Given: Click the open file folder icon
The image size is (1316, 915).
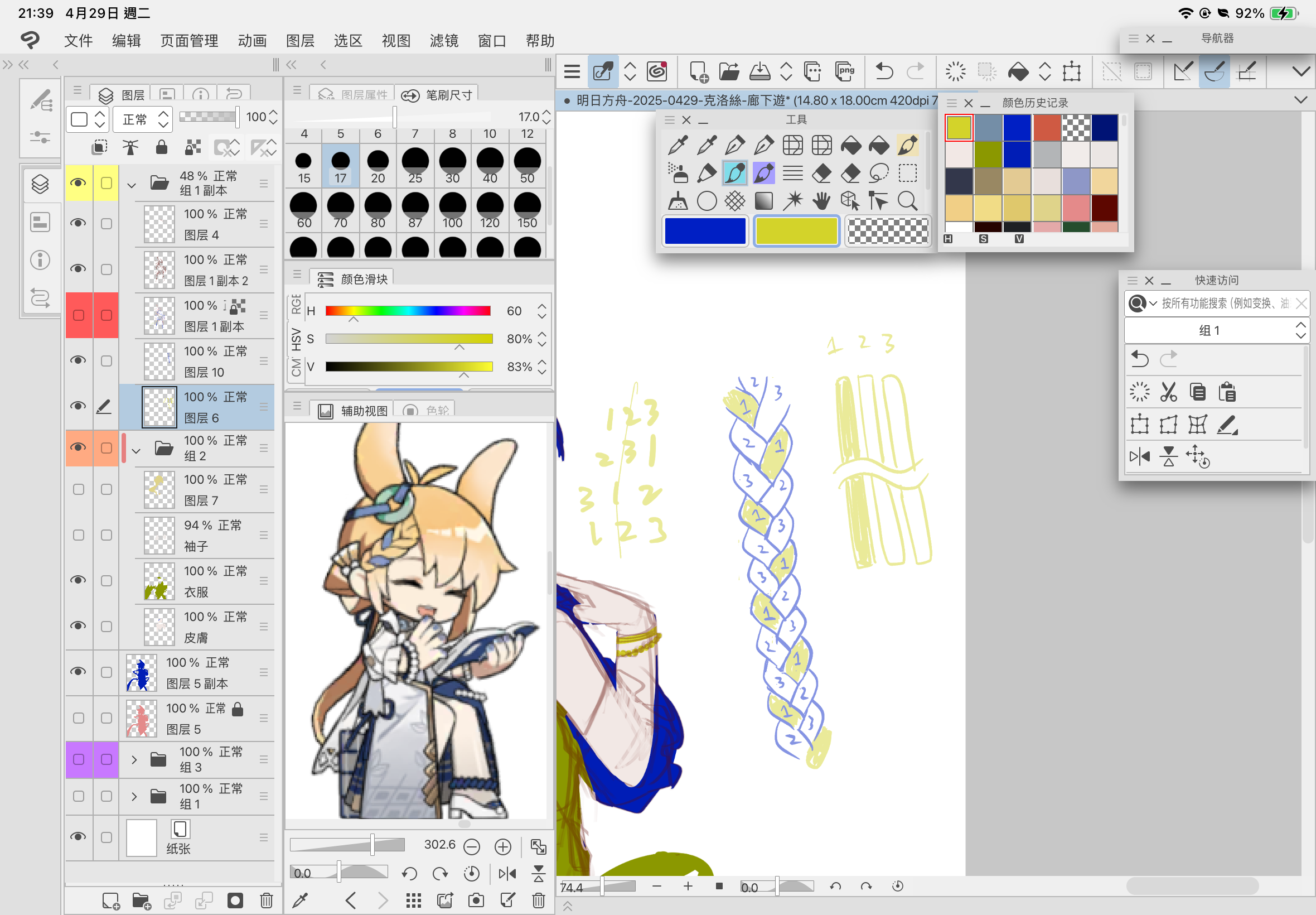Looking at the screenshot, I should 729,71.
